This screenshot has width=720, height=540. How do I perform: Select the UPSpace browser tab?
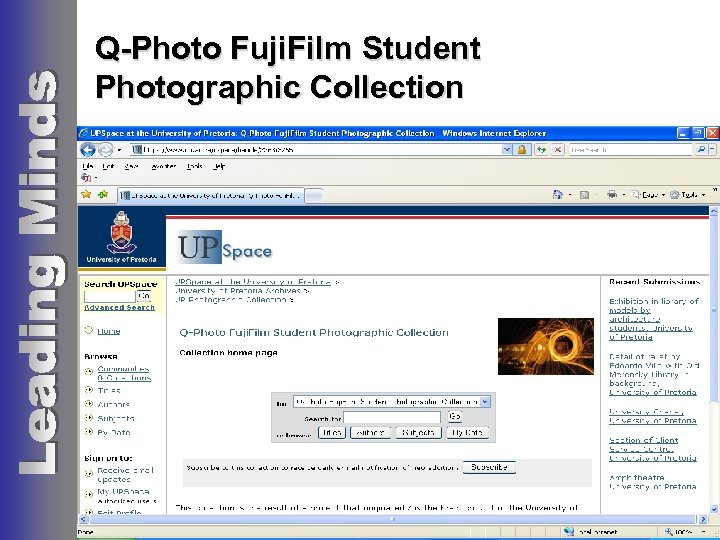click(210, 196)
